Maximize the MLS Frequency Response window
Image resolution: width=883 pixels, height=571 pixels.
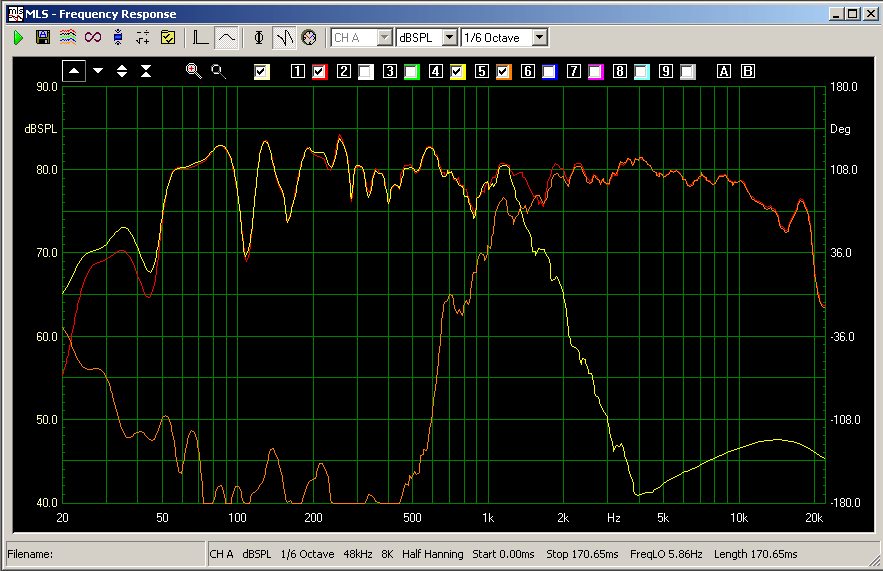coord(853,14)
